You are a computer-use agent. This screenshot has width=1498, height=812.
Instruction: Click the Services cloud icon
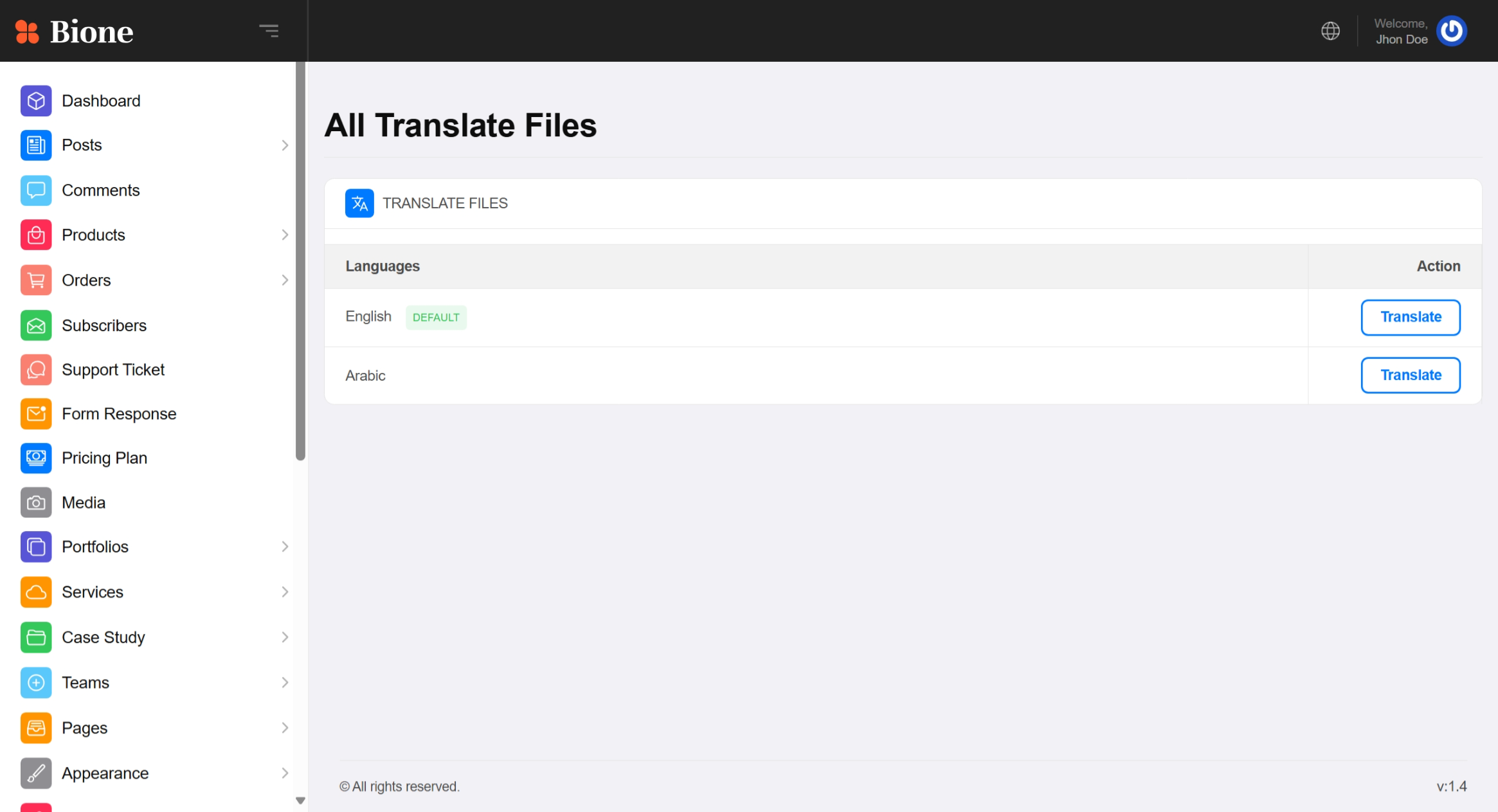click(x=36, y=592)
